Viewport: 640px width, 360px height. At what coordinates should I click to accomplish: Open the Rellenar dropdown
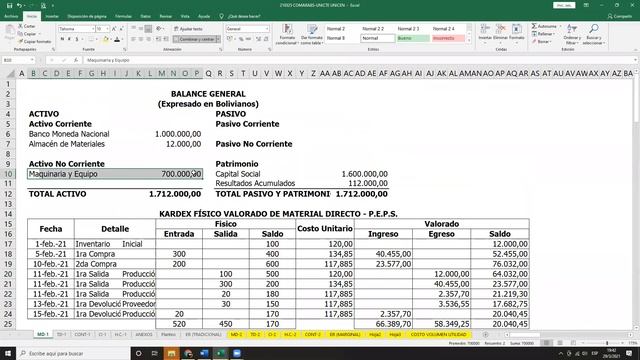pyautogui.click(x=543, y=34)
